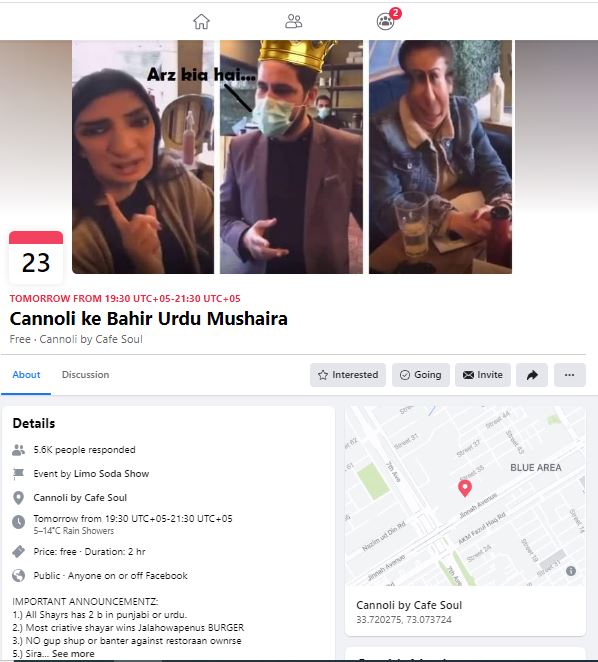
Task: Mark yourself as Interested in event
Action: [x=348, y=375]
